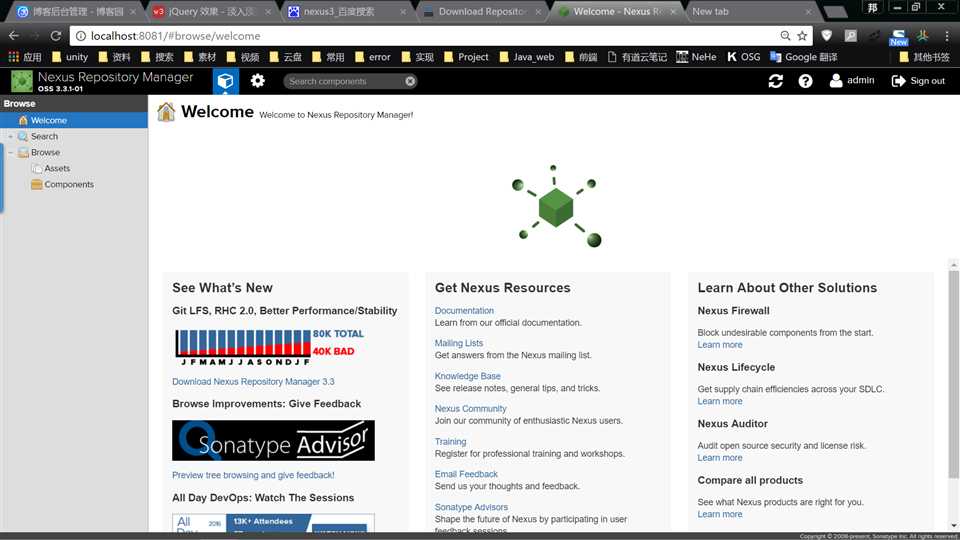The height and width of the screenshot is (540, 960).
Task: Click the Refresh icon in header
Action: tap(775, 81)
